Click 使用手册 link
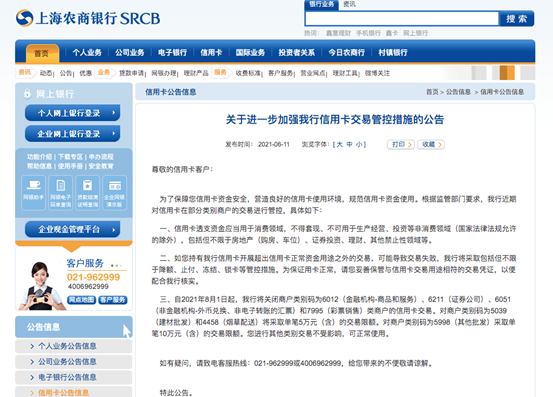 pyautogui.click(x=70, y=166)
